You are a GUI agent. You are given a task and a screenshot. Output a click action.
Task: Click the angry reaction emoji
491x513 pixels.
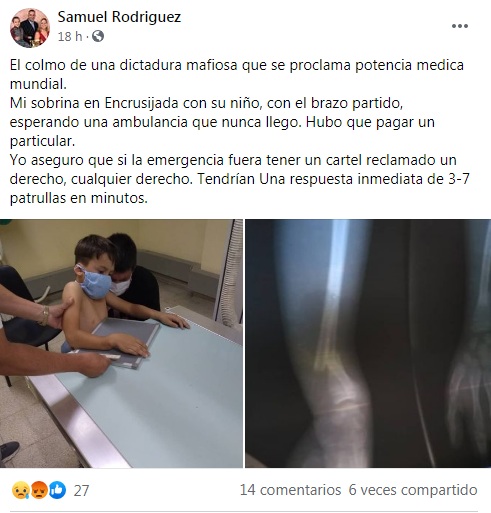(38, 490)
